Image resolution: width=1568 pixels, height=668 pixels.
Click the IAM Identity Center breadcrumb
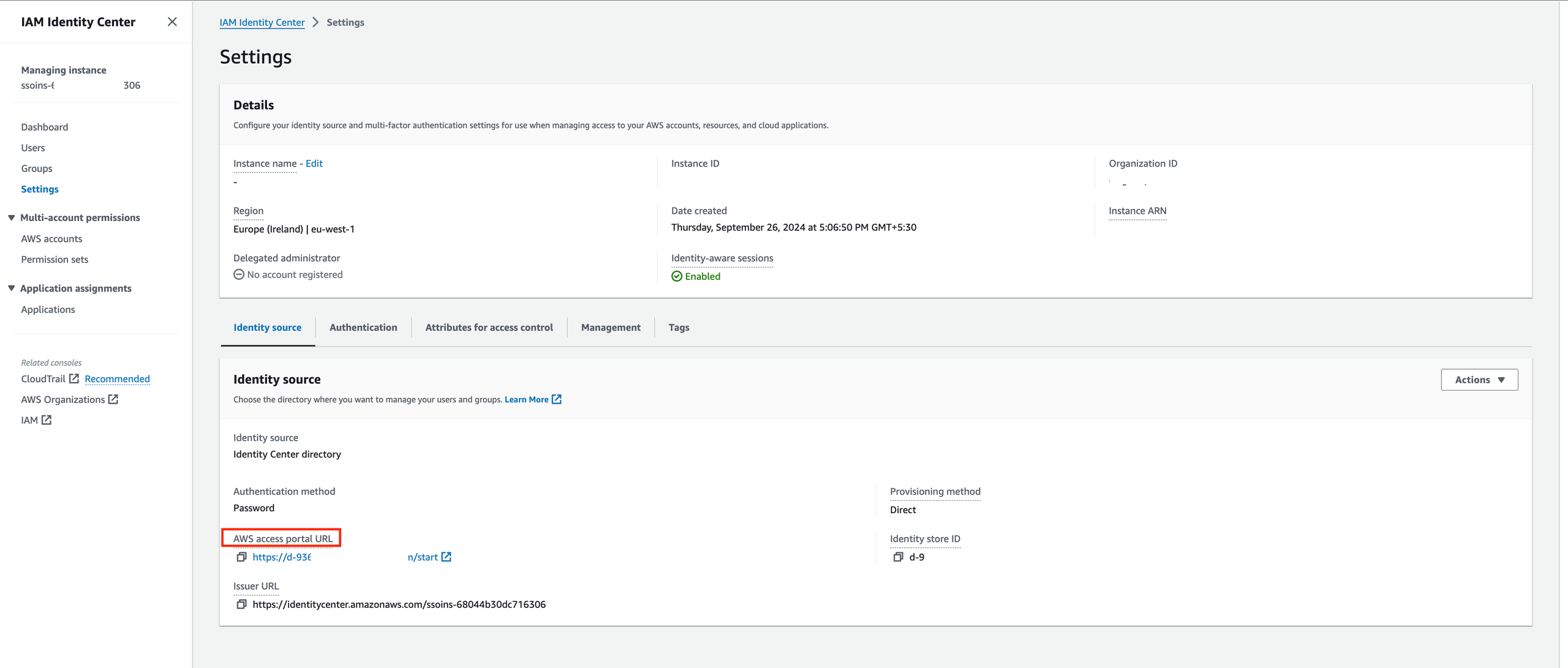(x=262, y=22)
